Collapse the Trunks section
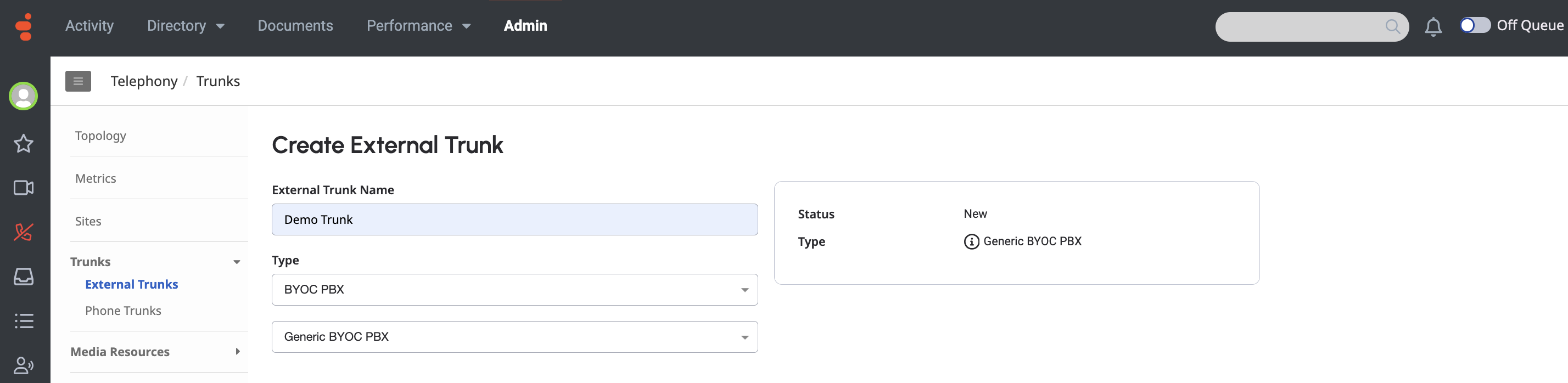The width and height of the screenshot is (1568, 383). (x=237, y=262)
